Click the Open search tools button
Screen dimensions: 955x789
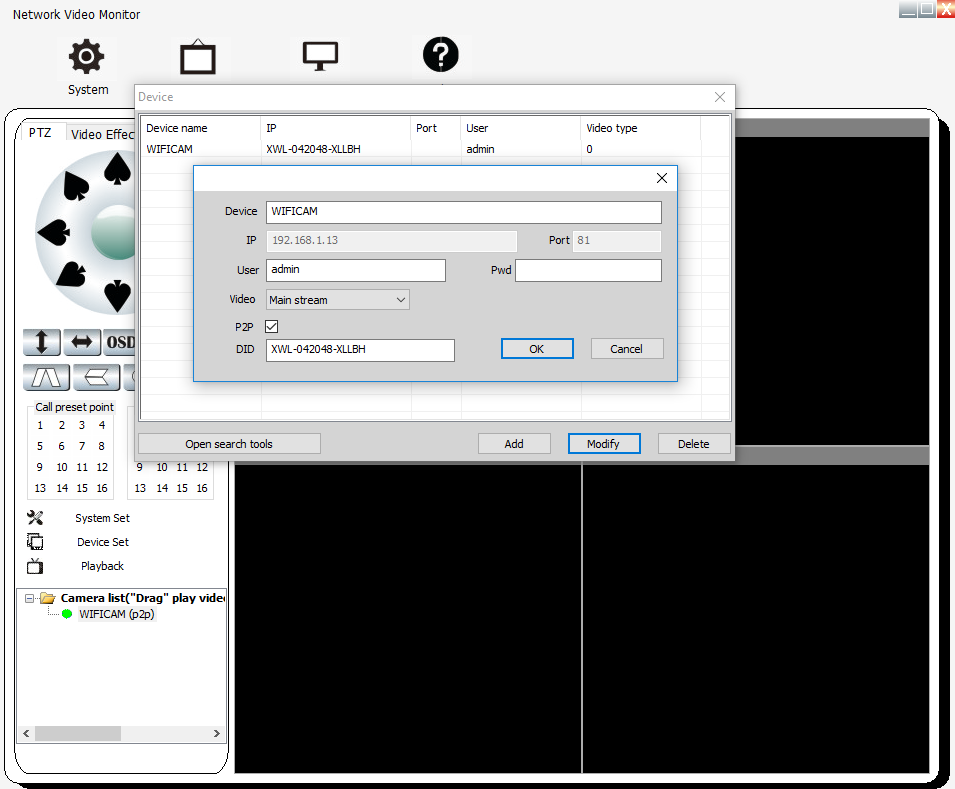(229, 444)
